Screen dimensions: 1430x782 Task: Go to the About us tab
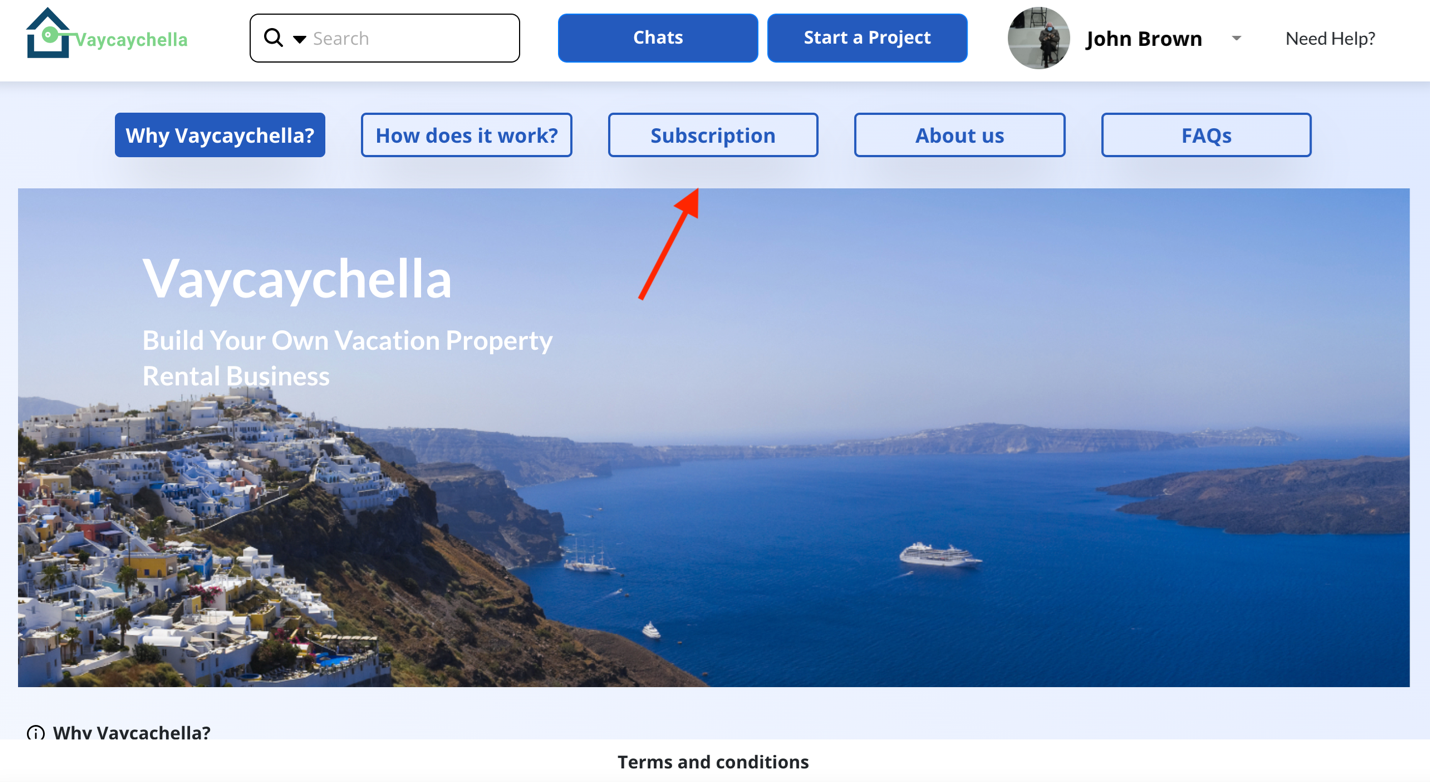[x=959, y=135]
